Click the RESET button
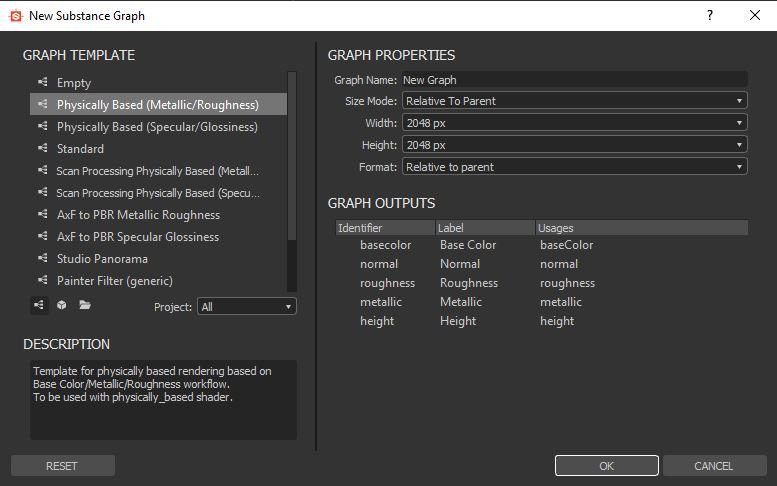777x486 pixels. click(62, 466)
